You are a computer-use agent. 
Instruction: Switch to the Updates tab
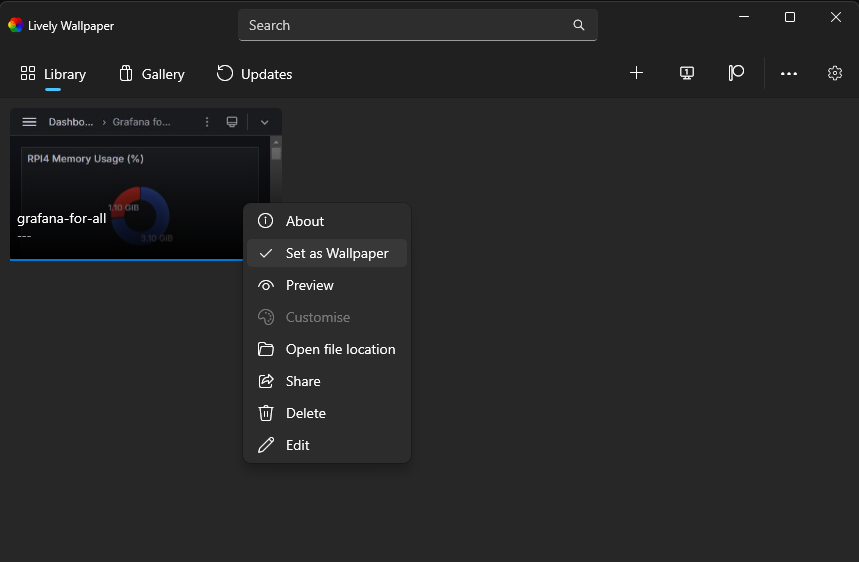[x=255, y=74]
